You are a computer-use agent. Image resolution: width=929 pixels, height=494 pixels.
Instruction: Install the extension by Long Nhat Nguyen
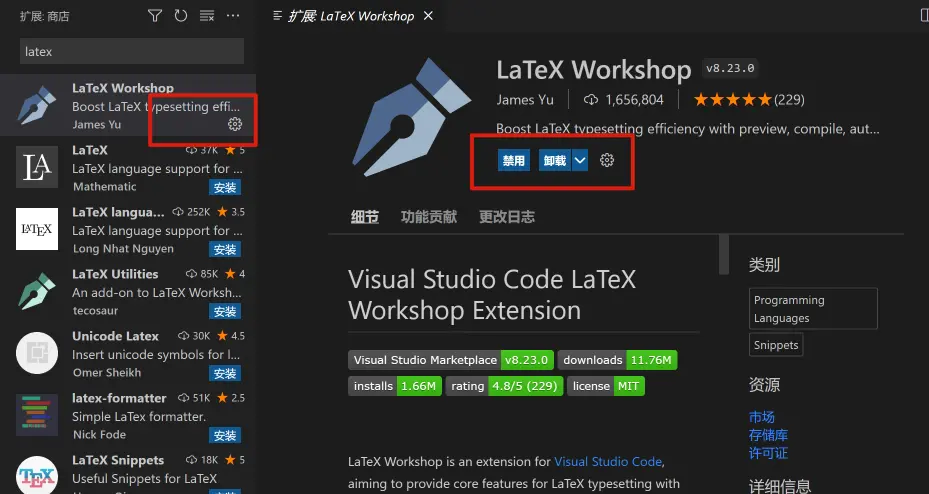pos(225,249)
